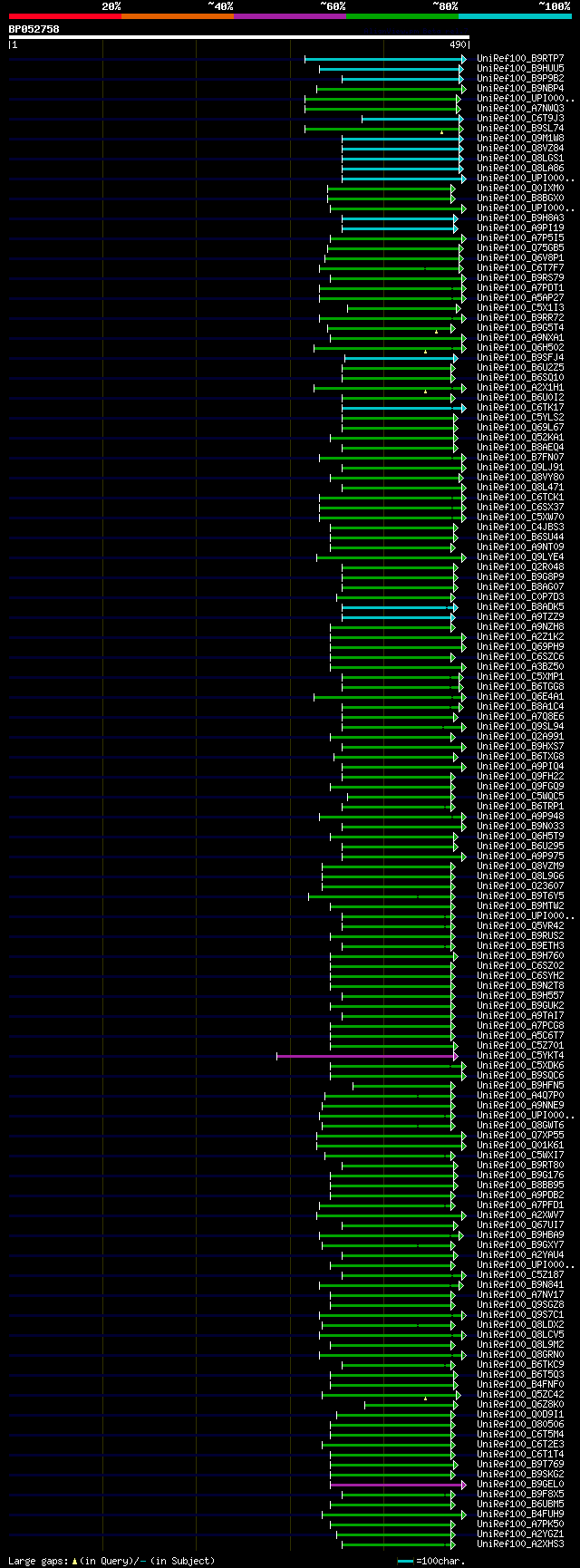Click the UniRef100_B9T6Y5 label

pyautogui.click(x=520, y=895)
